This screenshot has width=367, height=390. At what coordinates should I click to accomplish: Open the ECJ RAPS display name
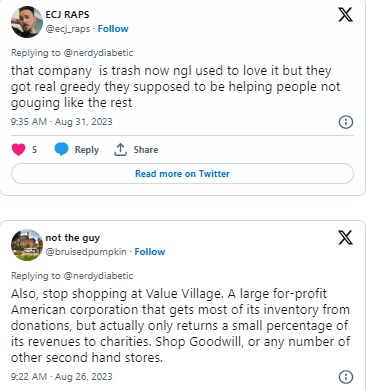tap(67, 15)
